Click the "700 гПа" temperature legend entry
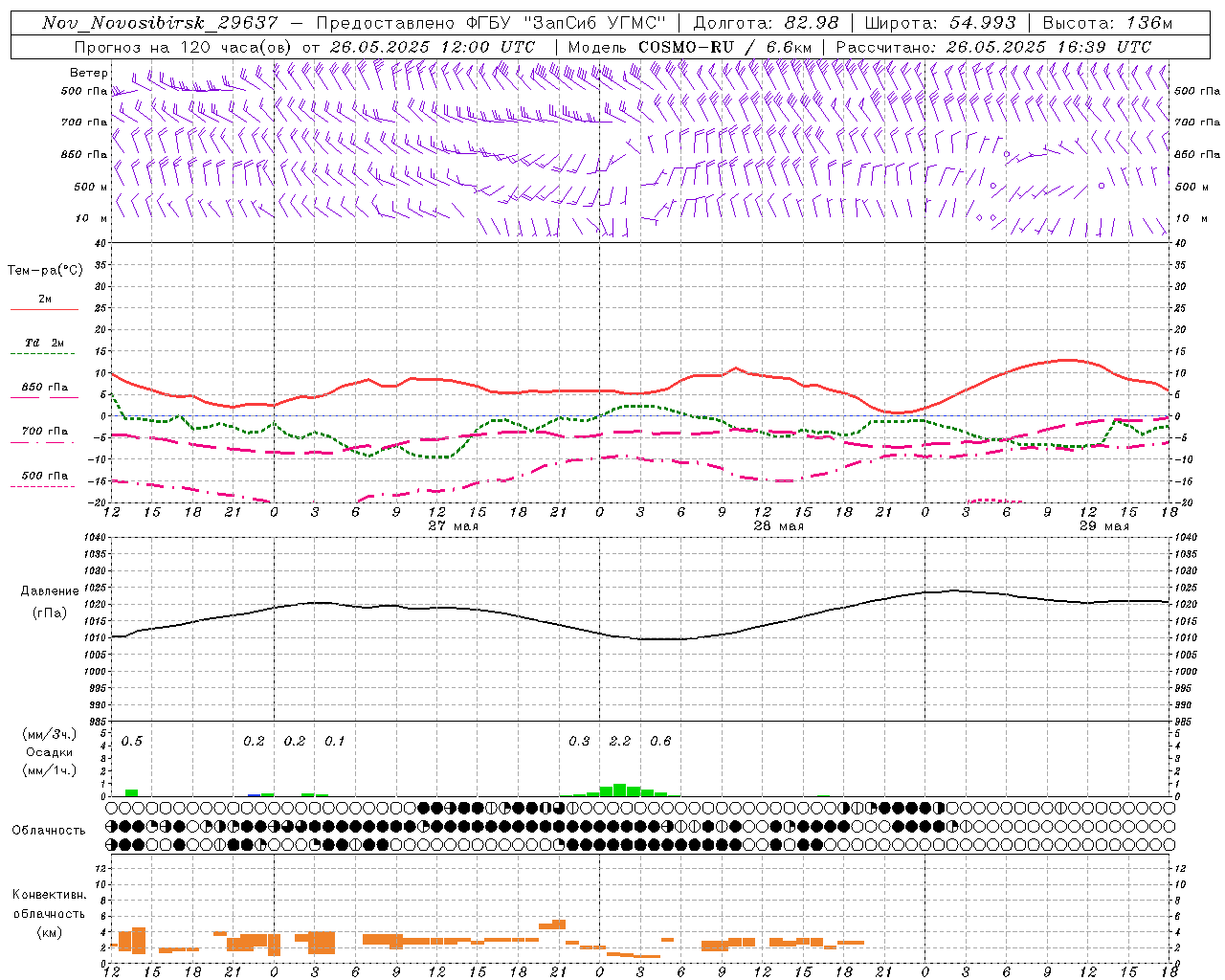Screen dimensions: 1225x980 pyautogui.click(x=45, y=432)
